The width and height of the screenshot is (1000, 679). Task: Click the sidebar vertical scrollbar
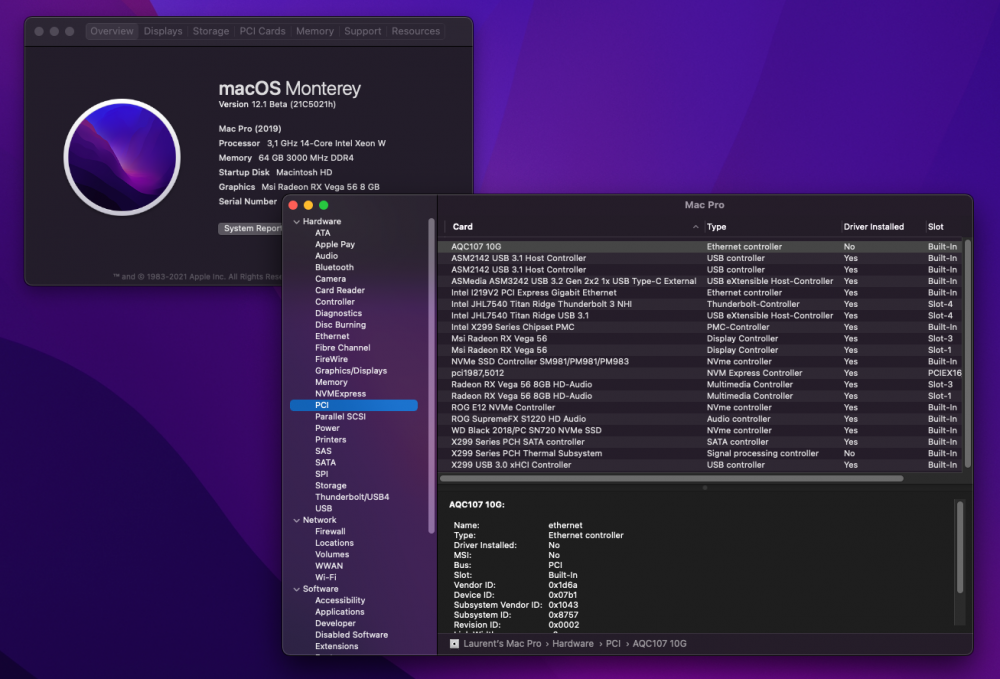pos(432,376)
